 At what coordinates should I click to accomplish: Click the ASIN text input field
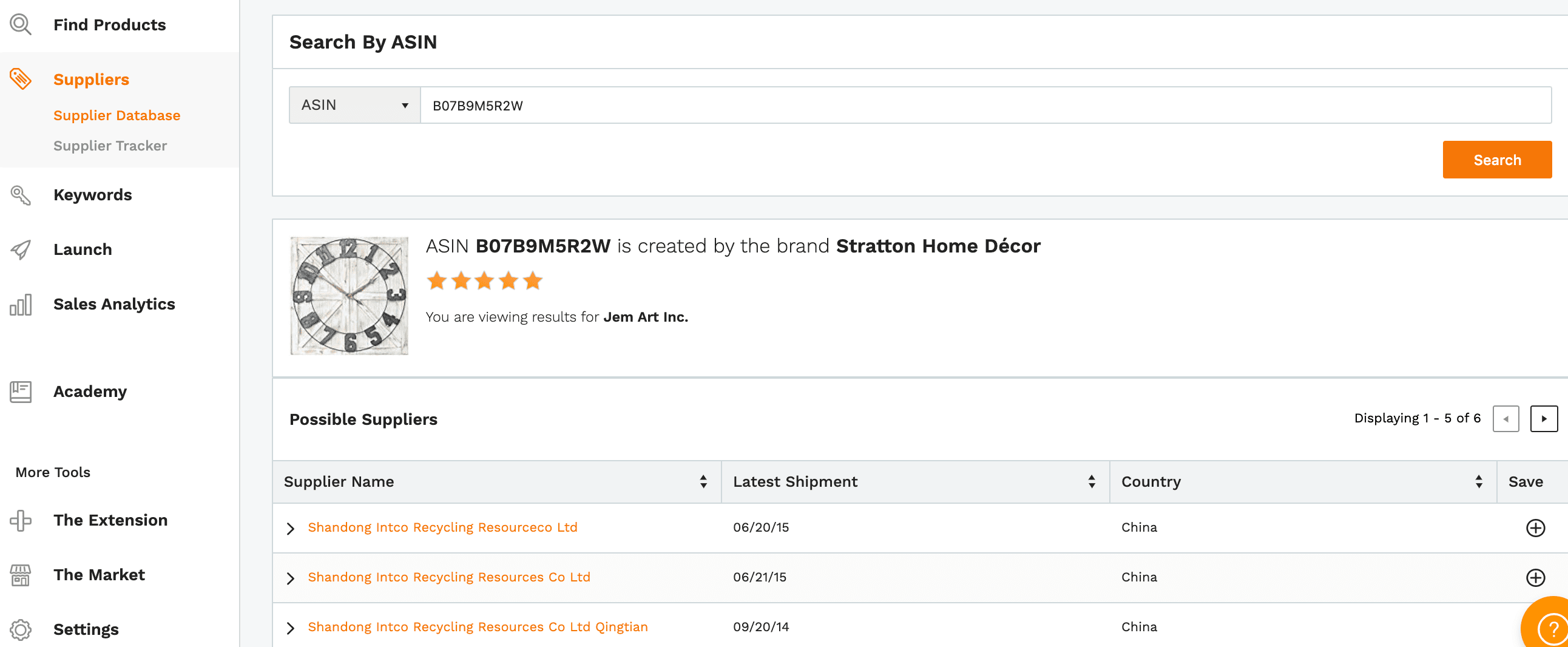(985, 105)
